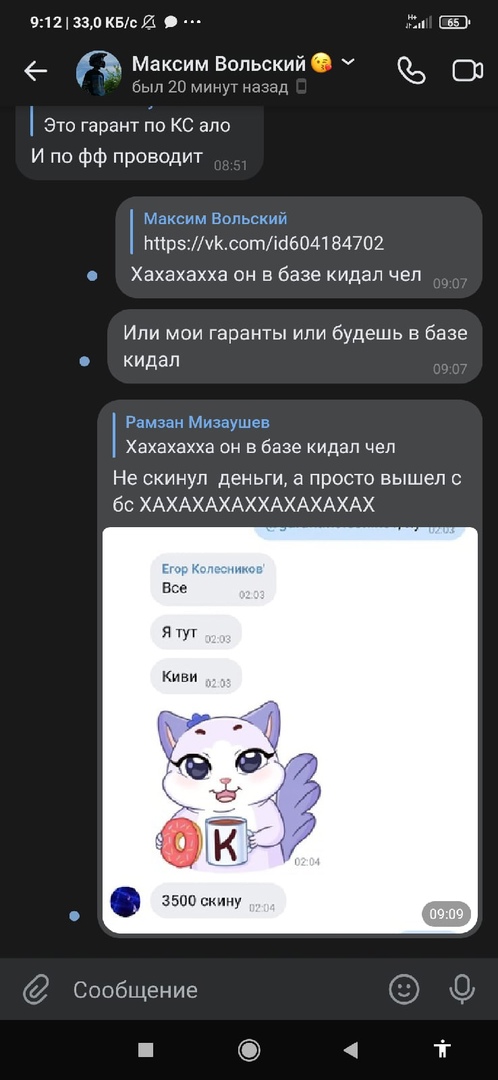The image size is (498, 1080).
Task: Tap the Android Home navigation button
Action: pyautogui.click(x=249, y=1050)
